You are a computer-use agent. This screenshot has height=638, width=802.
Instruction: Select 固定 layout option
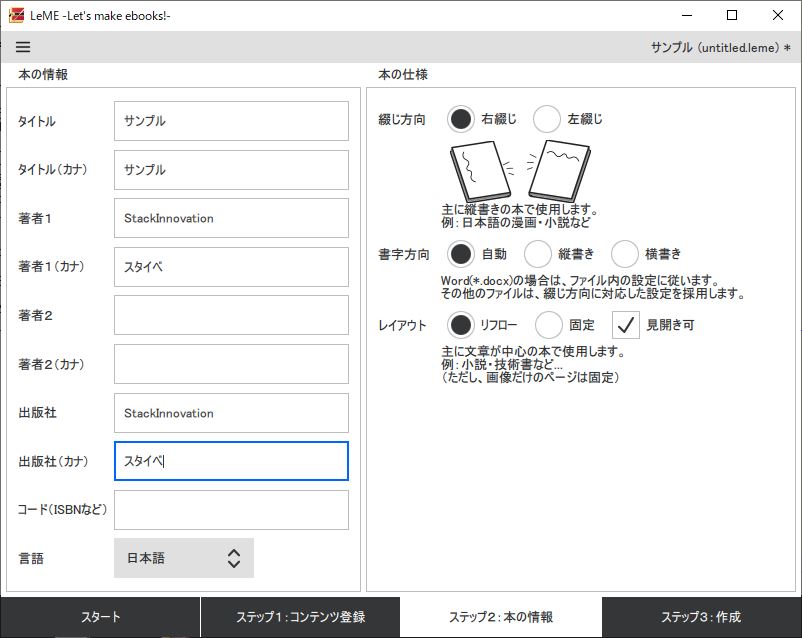(548, 325)
